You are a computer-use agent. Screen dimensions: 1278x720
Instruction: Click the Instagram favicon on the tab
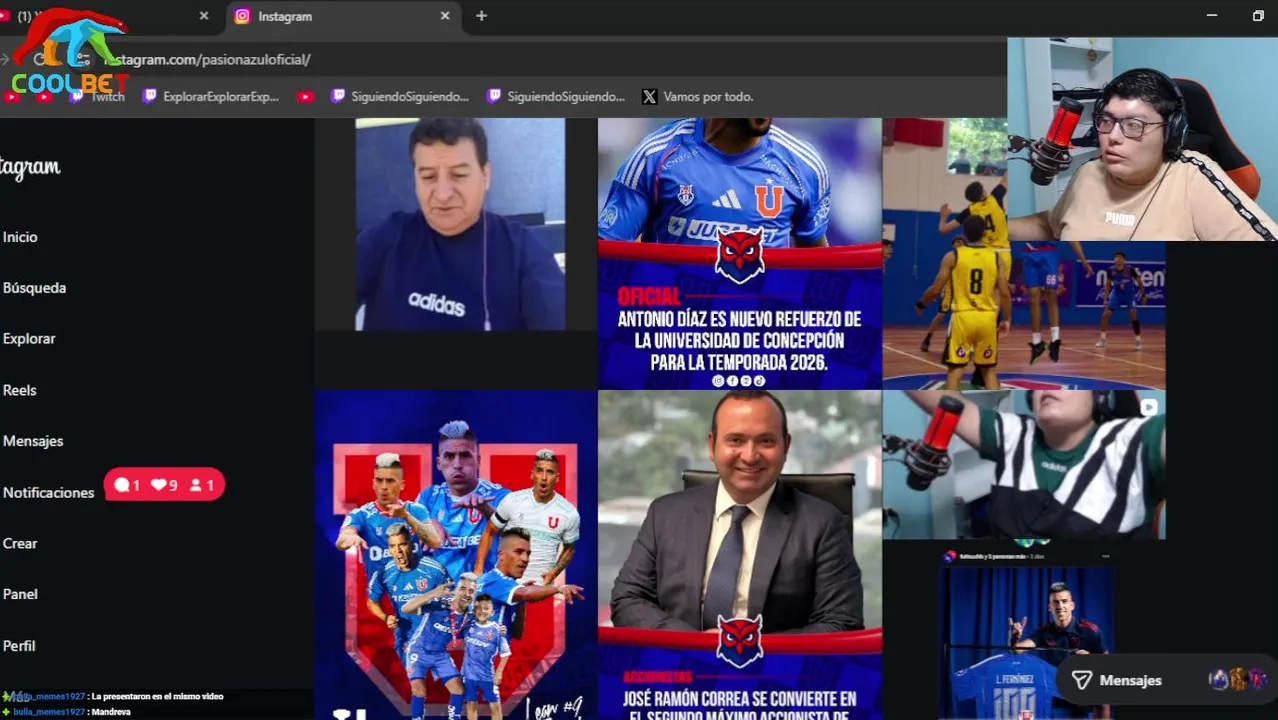[242, 16]
